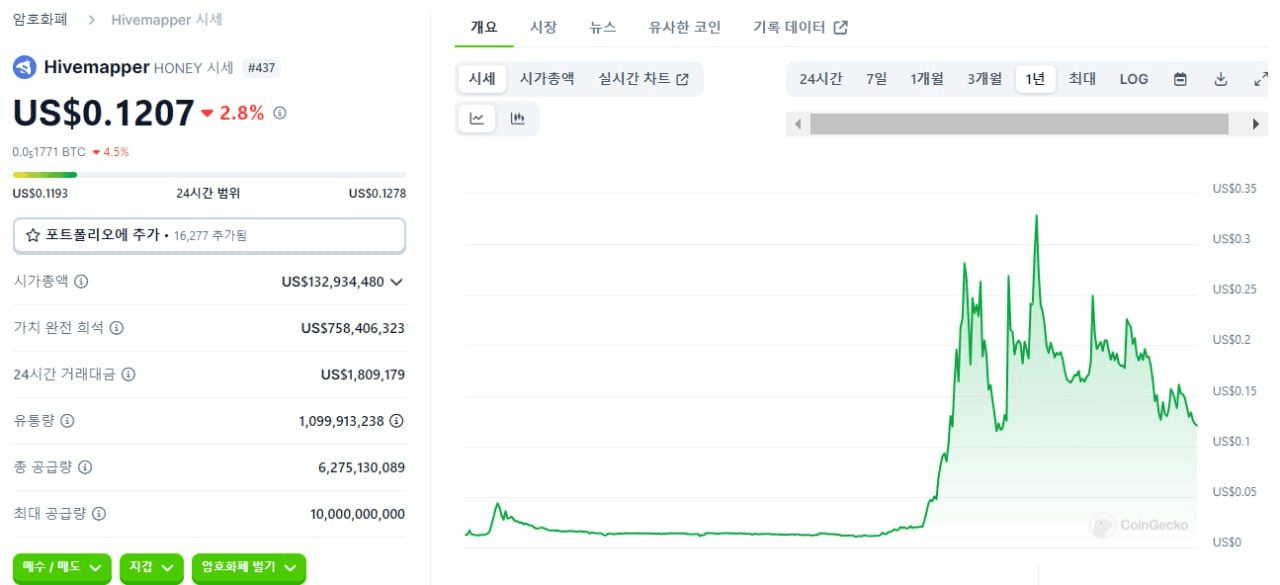Click info icon beside 24시간 거래대금

tap(128, 374)
